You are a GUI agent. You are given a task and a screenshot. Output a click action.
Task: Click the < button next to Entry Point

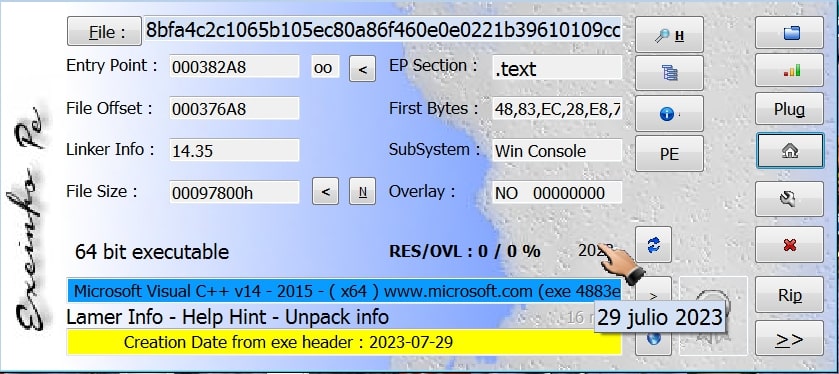(x=362, y=68)
